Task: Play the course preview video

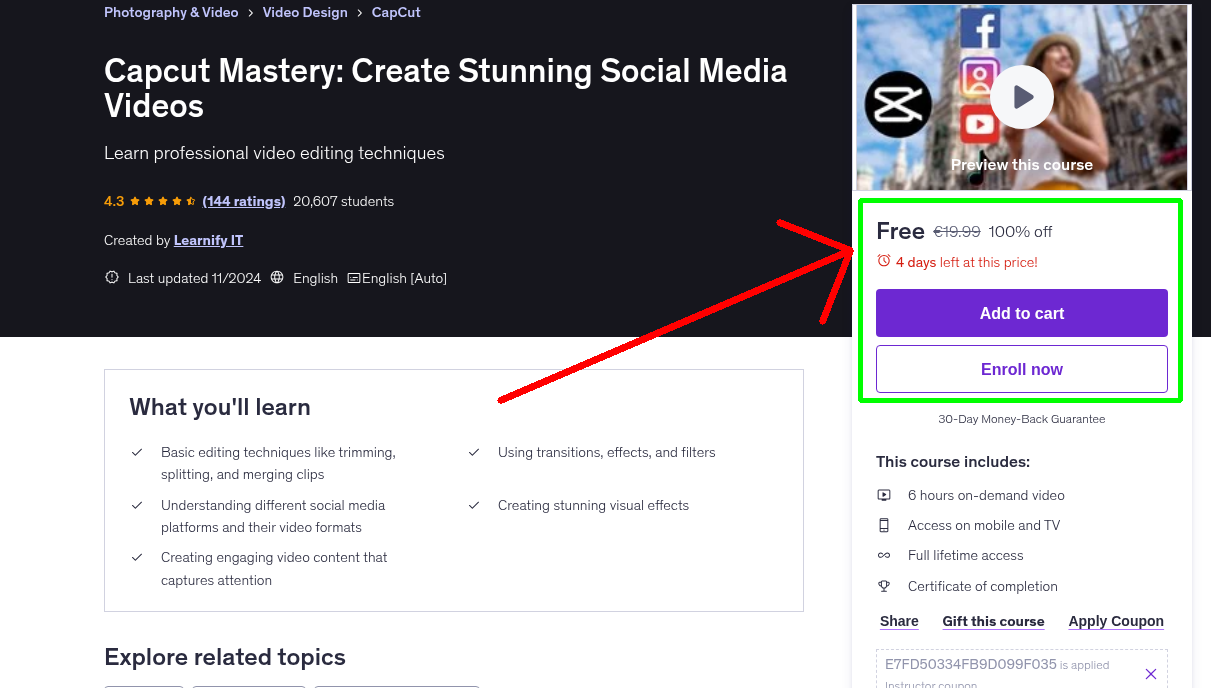Action: tap(1022, 97)
